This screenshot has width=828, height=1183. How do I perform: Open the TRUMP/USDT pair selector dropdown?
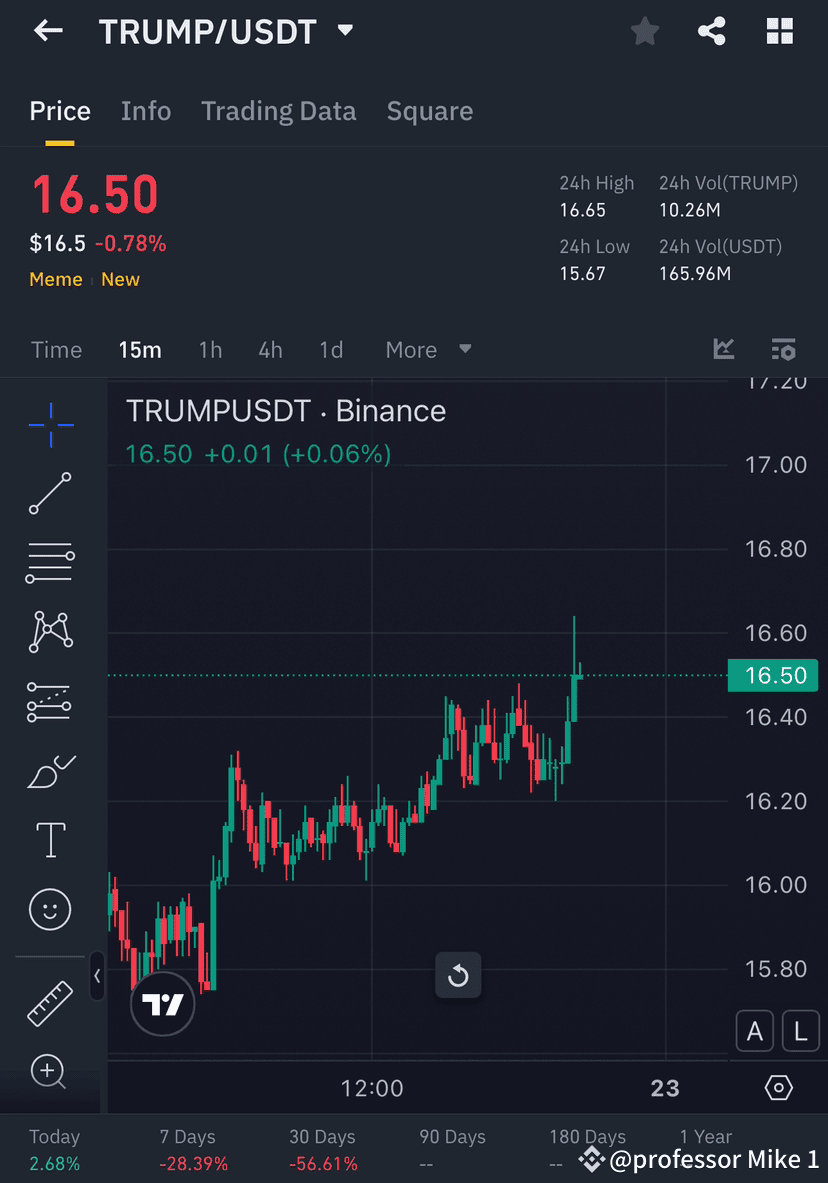click(344, 31)
